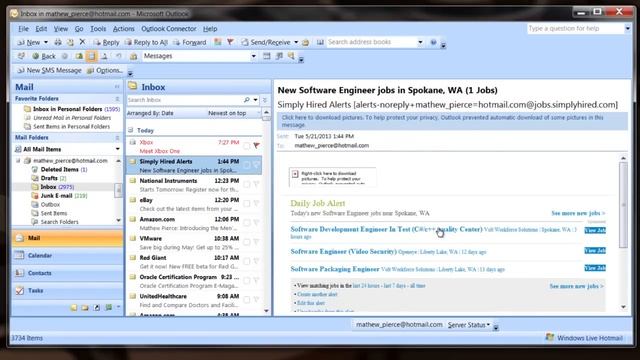
Task: Collapse the Today group in message list
Action: (x=131, y=130)
